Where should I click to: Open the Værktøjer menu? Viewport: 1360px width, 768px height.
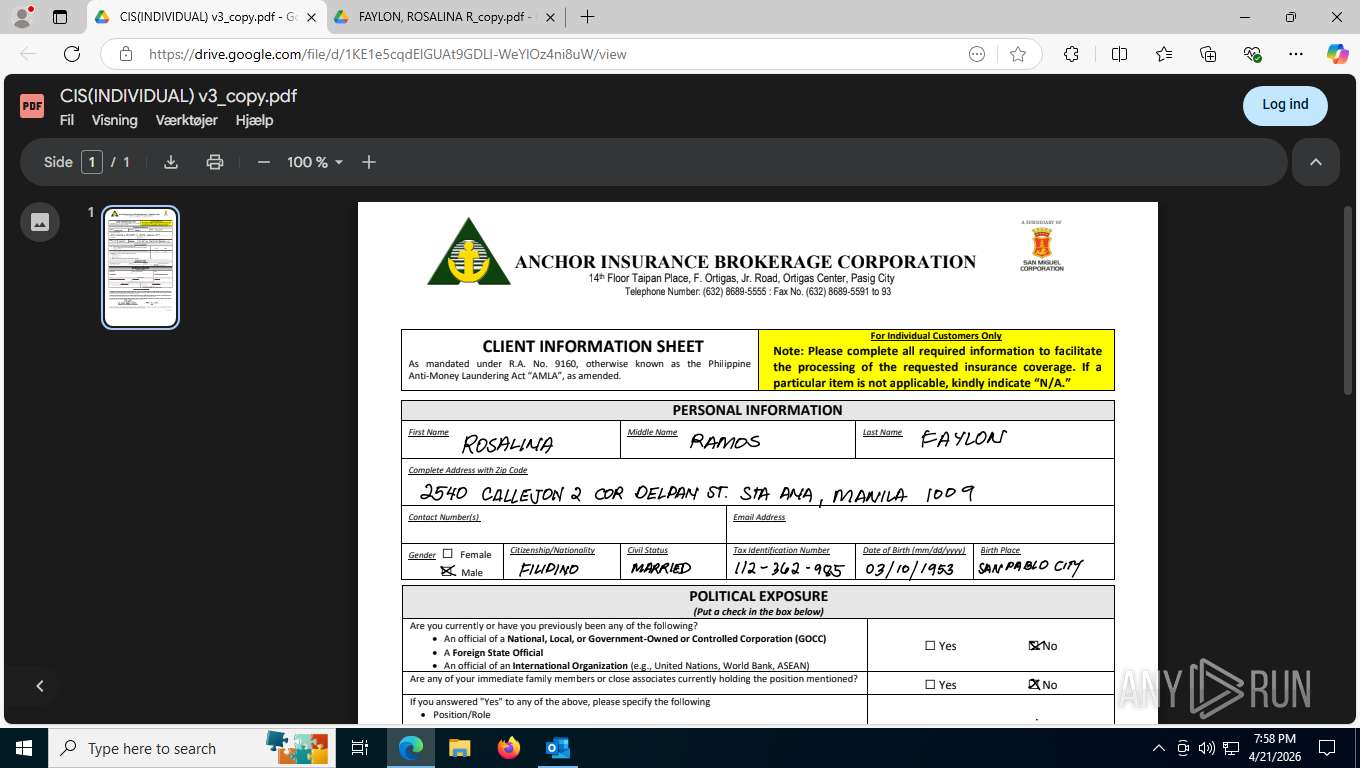point(187,120)
